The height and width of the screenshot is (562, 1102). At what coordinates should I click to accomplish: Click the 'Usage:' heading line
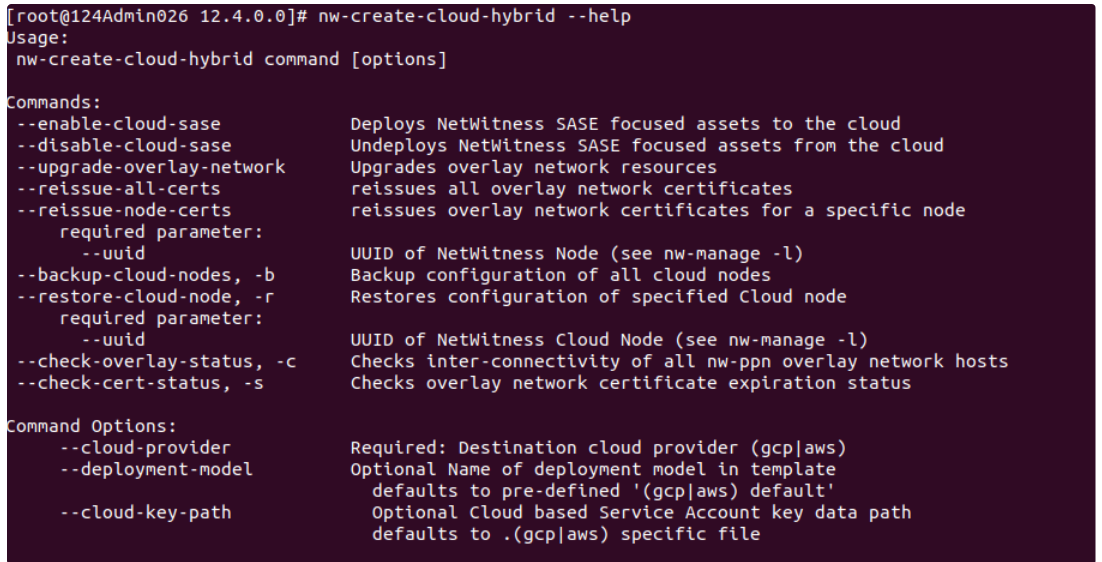tap(36, 38)
